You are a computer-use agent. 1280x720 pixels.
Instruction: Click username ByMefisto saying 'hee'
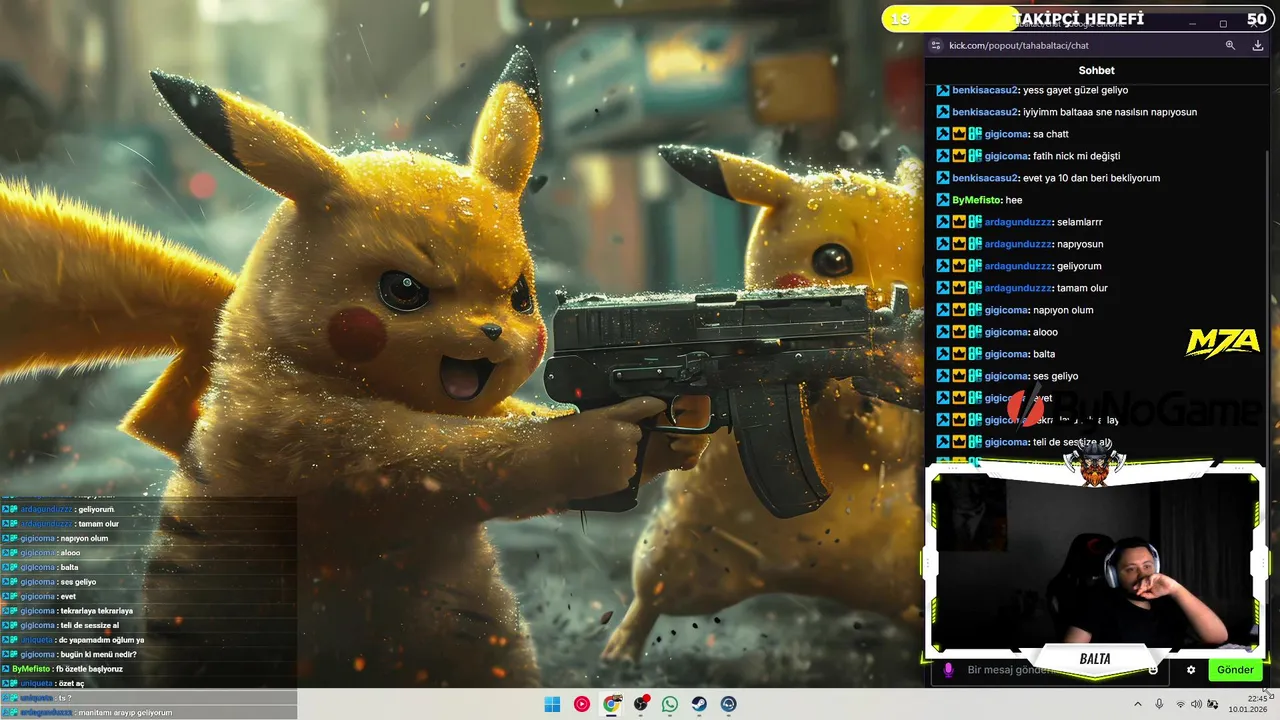(976, 200)
